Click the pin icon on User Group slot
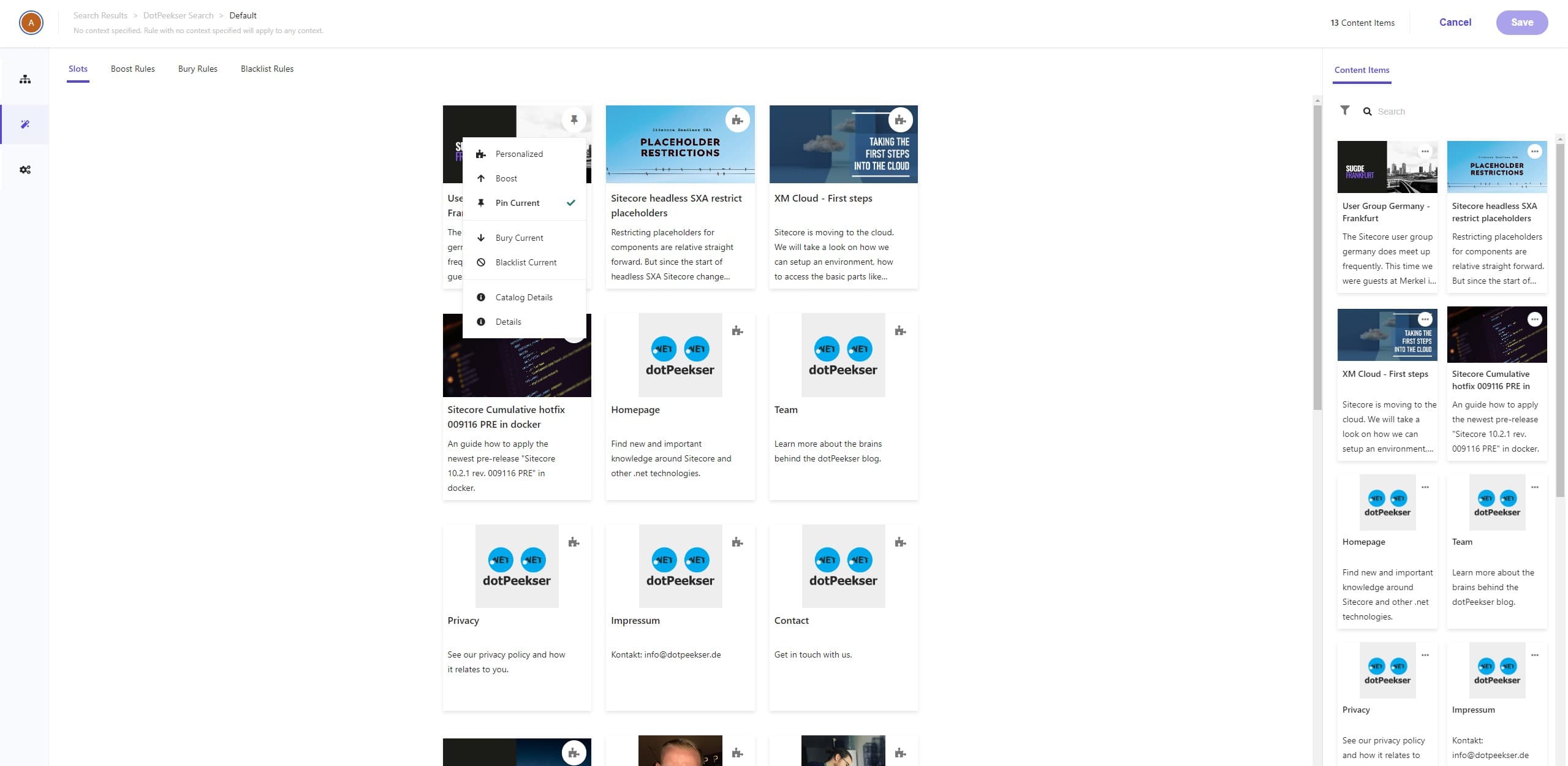 coord(574,120)
